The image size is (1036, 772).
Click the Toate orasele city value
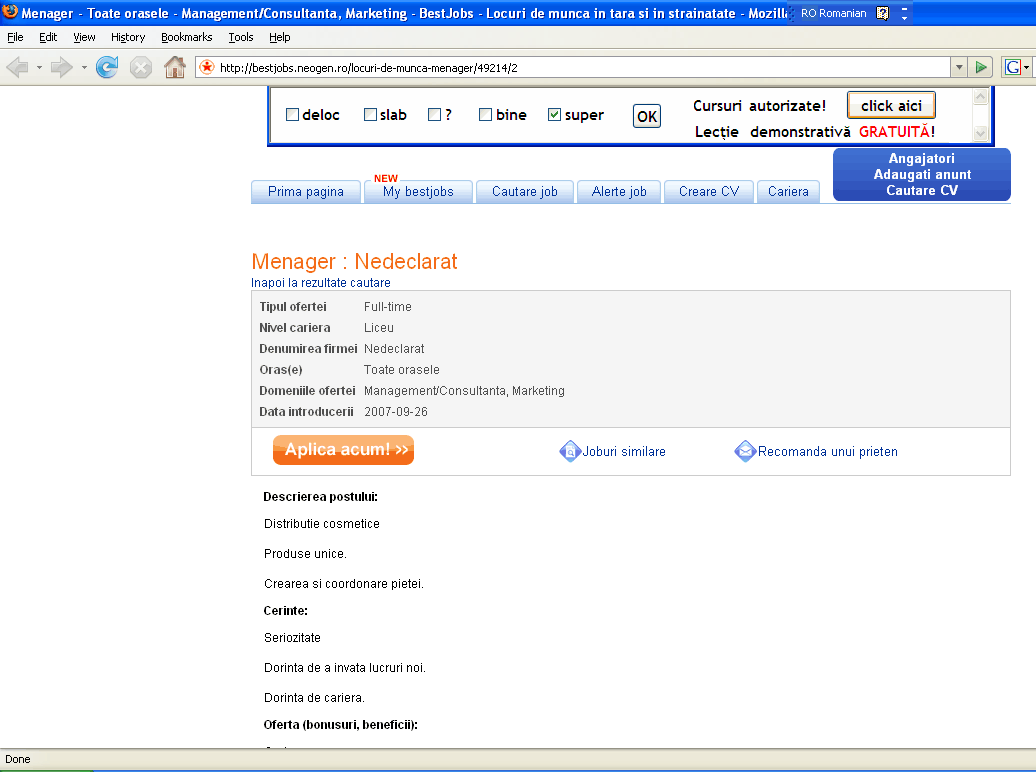tap(402, 369)
